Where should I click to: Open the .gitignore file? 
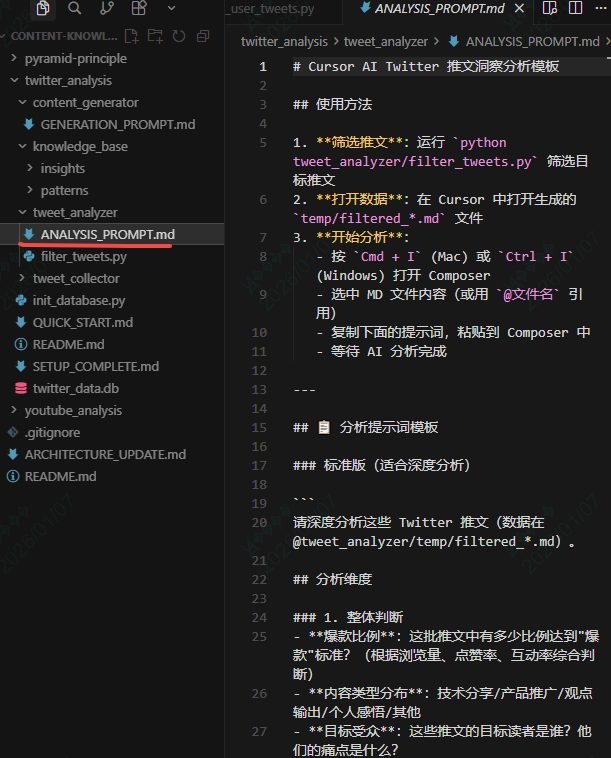52,433
